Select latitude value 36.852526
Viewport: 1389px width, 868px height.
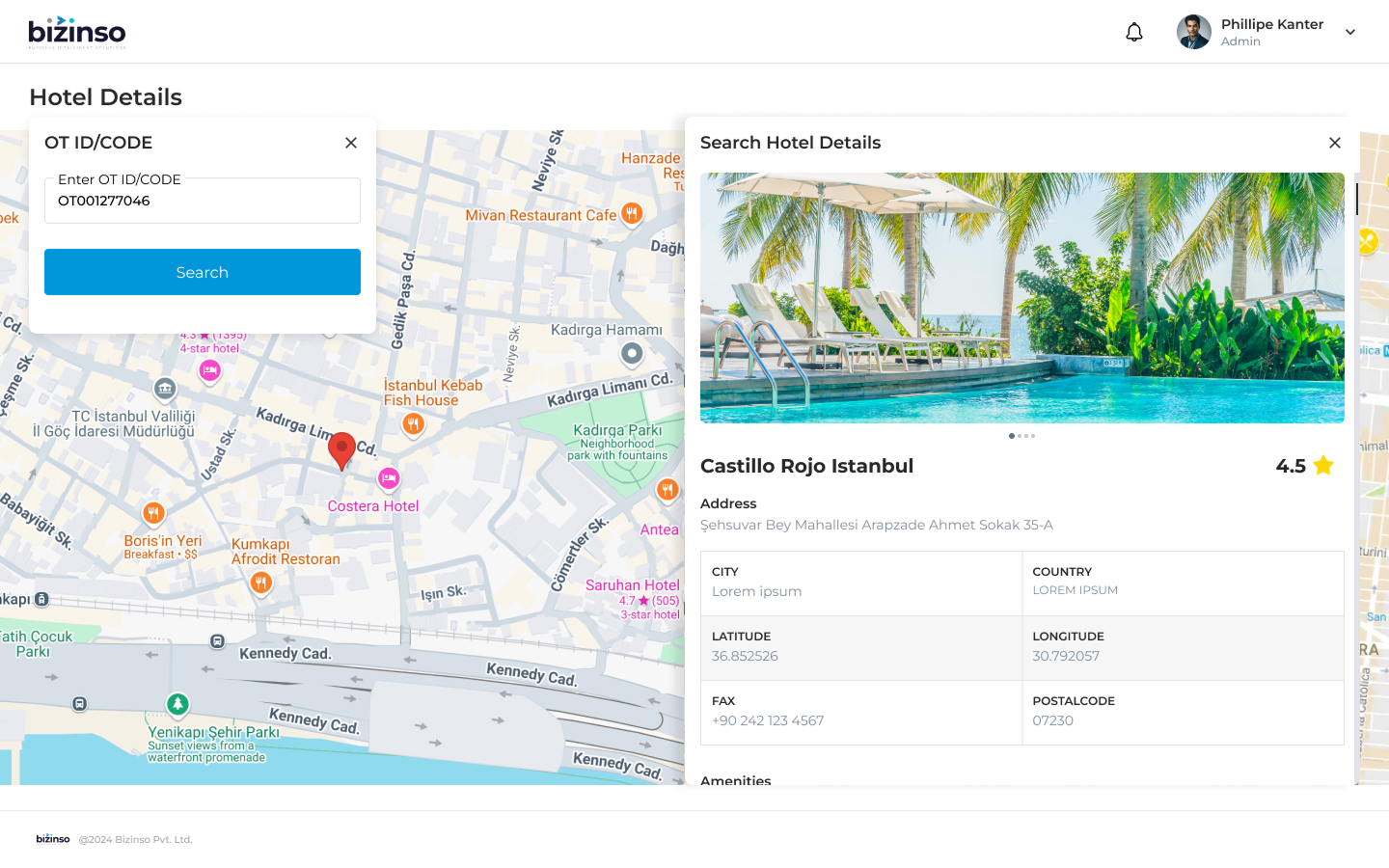pyautogui.click(x=745, y=656)
